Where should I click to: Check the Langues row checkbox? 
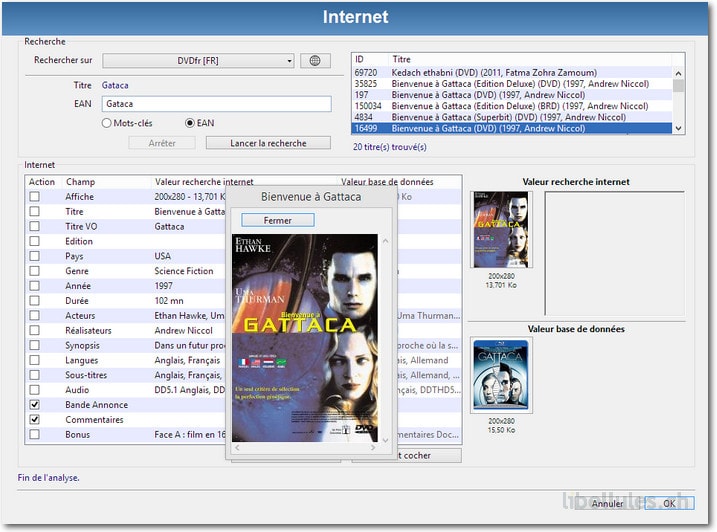point(34,360)
